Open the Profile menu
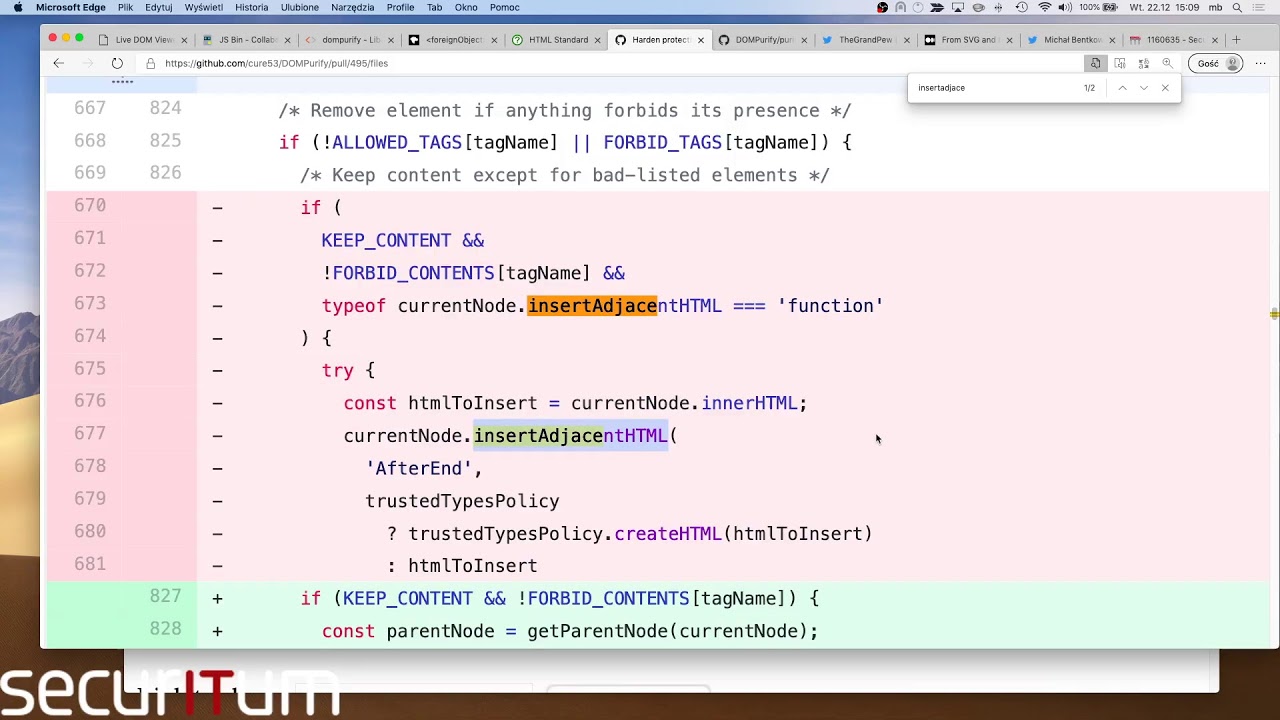This screenshot has height=720, width=1280. [400, 7]
